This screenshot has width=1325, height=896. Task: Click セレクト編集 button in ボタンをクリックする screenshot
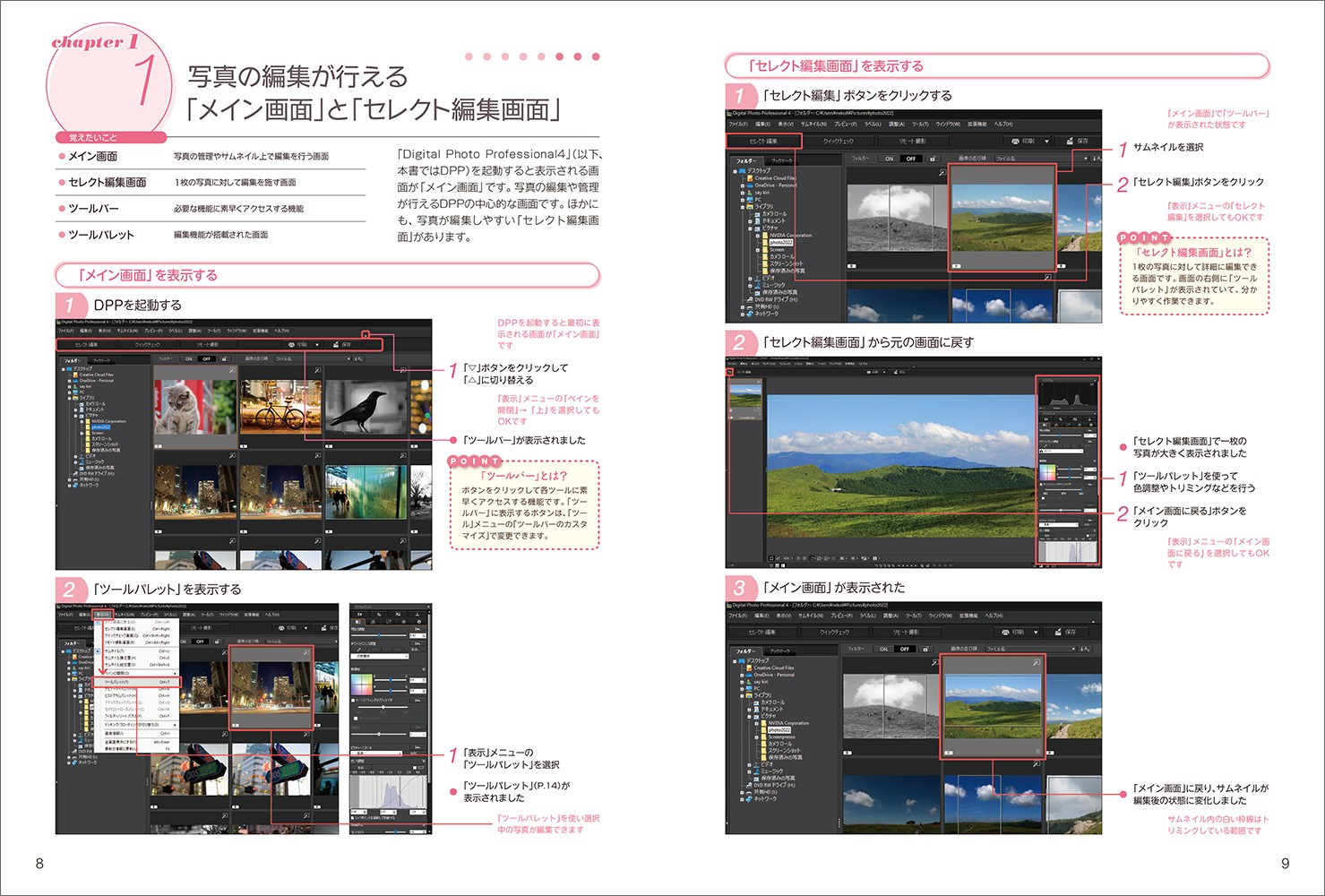pyautogui.click(x=763, y=141)
